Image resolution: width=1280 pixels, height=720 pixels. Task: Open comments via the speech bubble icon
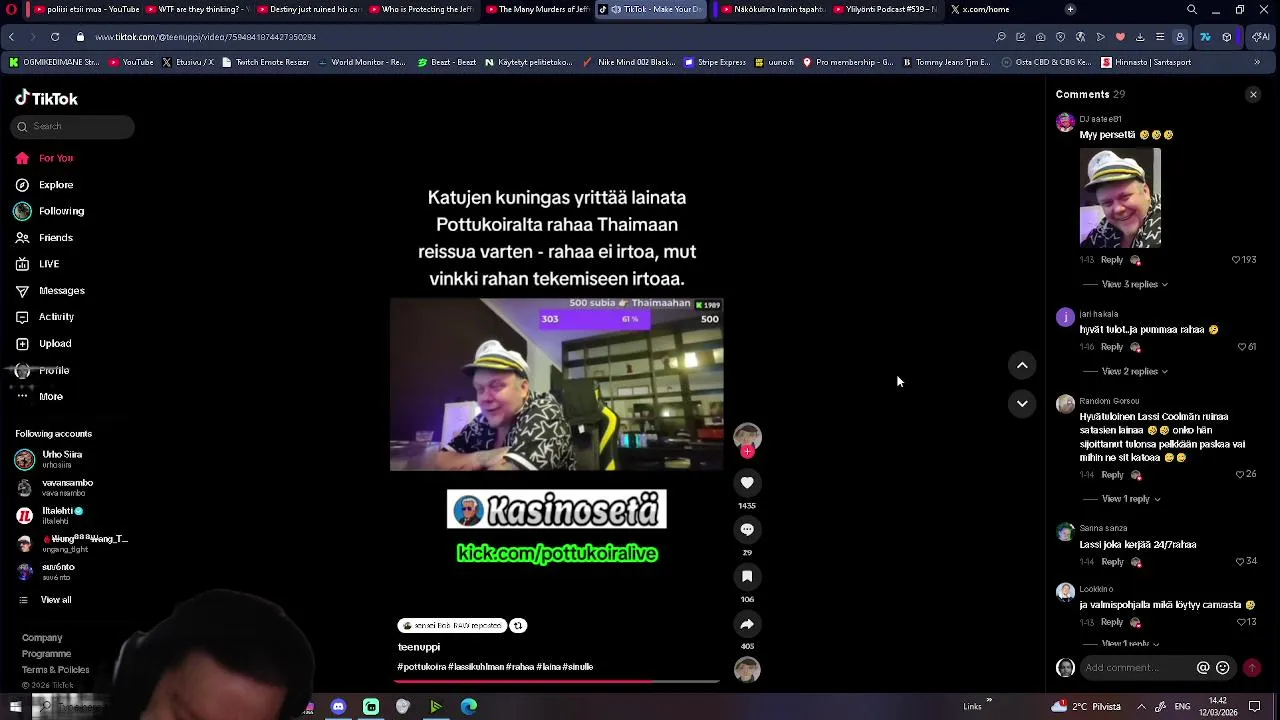coord(747,530)
